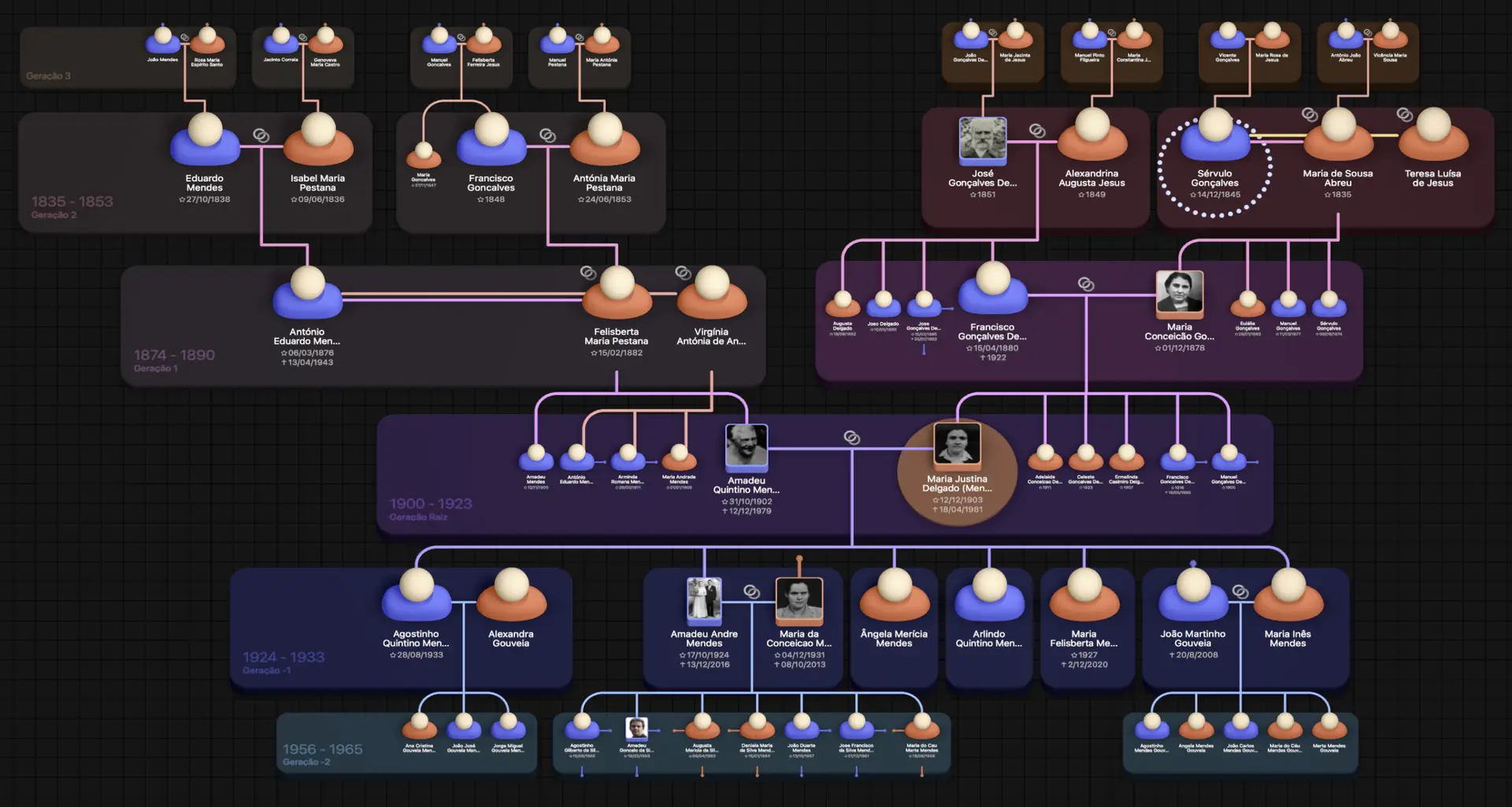Select the Ângela Merícia Mendes person icon
1512x807 pixels.
point(894,596)
